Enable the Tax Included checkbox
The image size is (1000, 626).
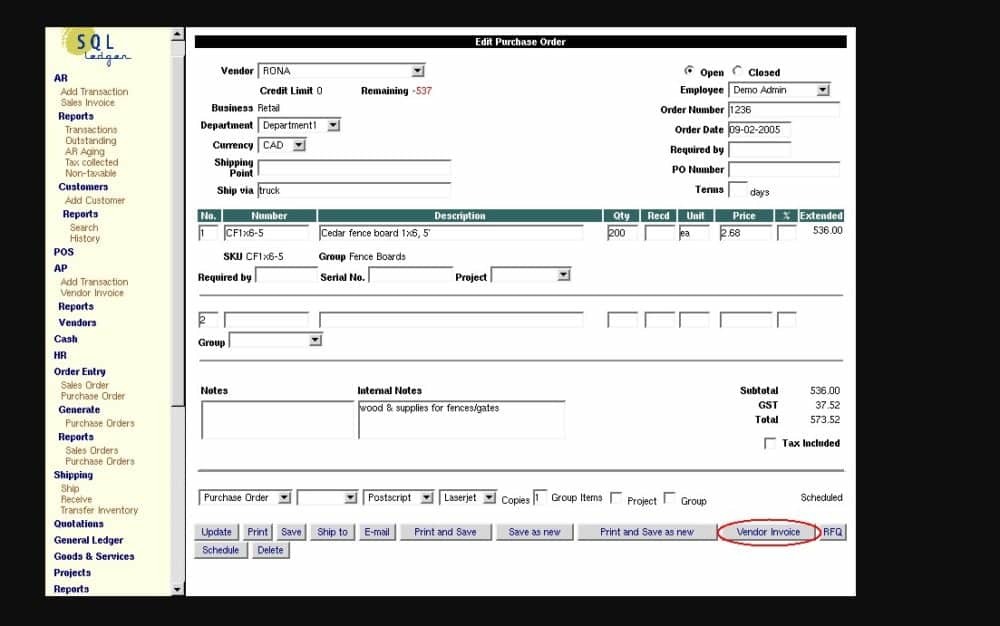pos(769,443)
